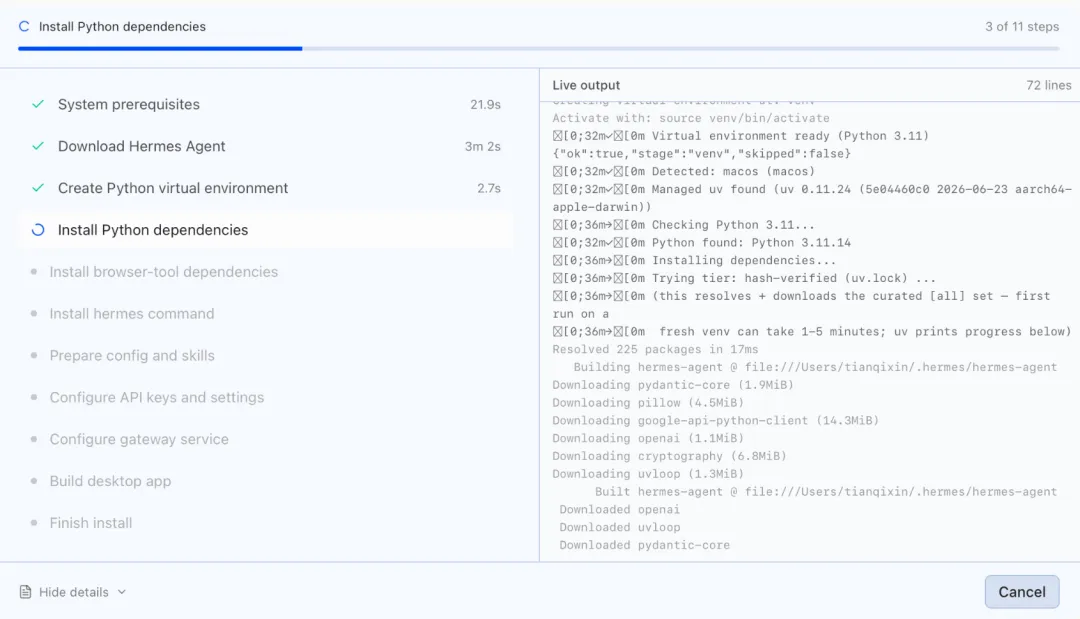The image size is (1080, 619).
Task: Click the log line Checking Python 3.11...
Action: (x=684, y=225)
